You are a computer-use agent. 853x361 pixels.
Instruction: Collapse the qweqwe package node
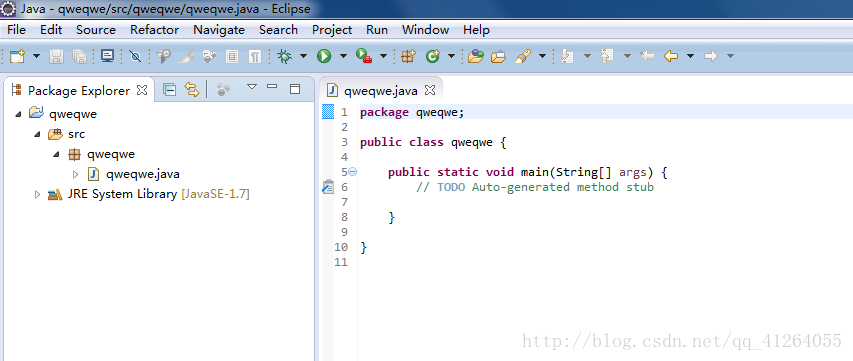tap(56, 154)
